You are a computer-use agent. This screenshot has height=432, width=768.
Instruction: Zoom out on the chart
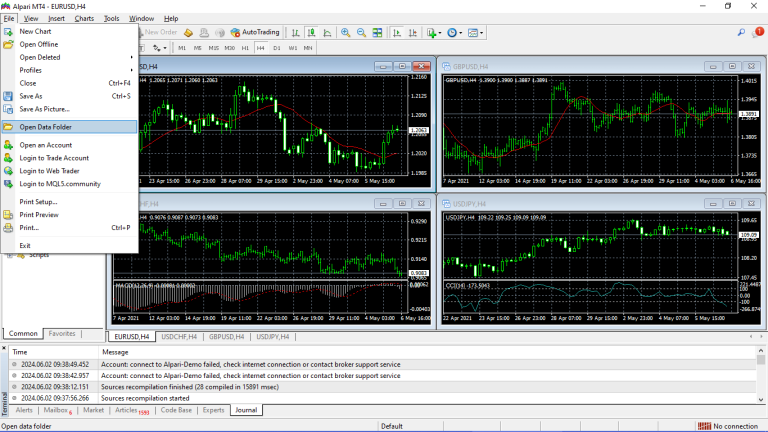click(361, 33)
